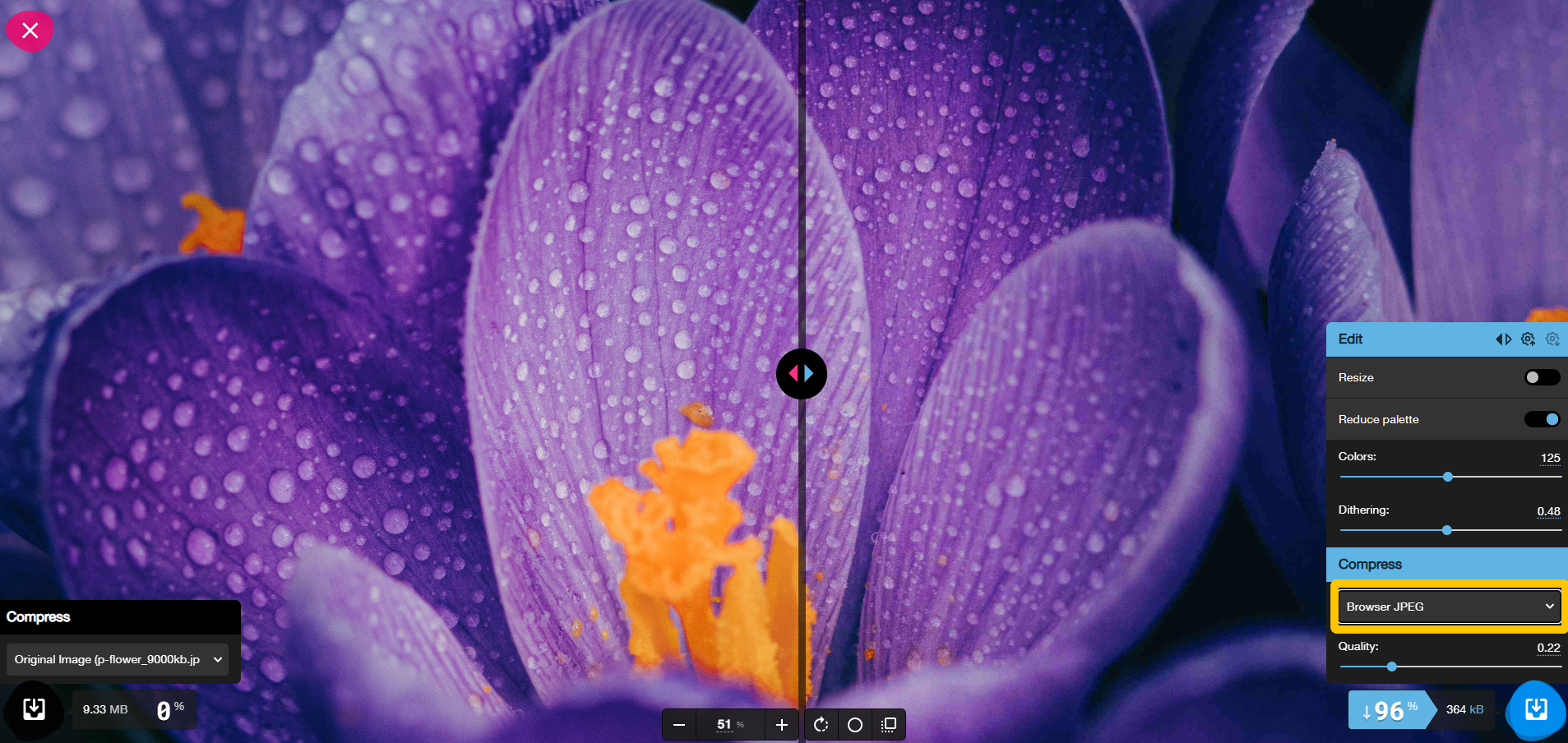Click the Dithering: label
Image resolution: width=1568 pixels, height=743 pixels.
(x=1363, y=510)
